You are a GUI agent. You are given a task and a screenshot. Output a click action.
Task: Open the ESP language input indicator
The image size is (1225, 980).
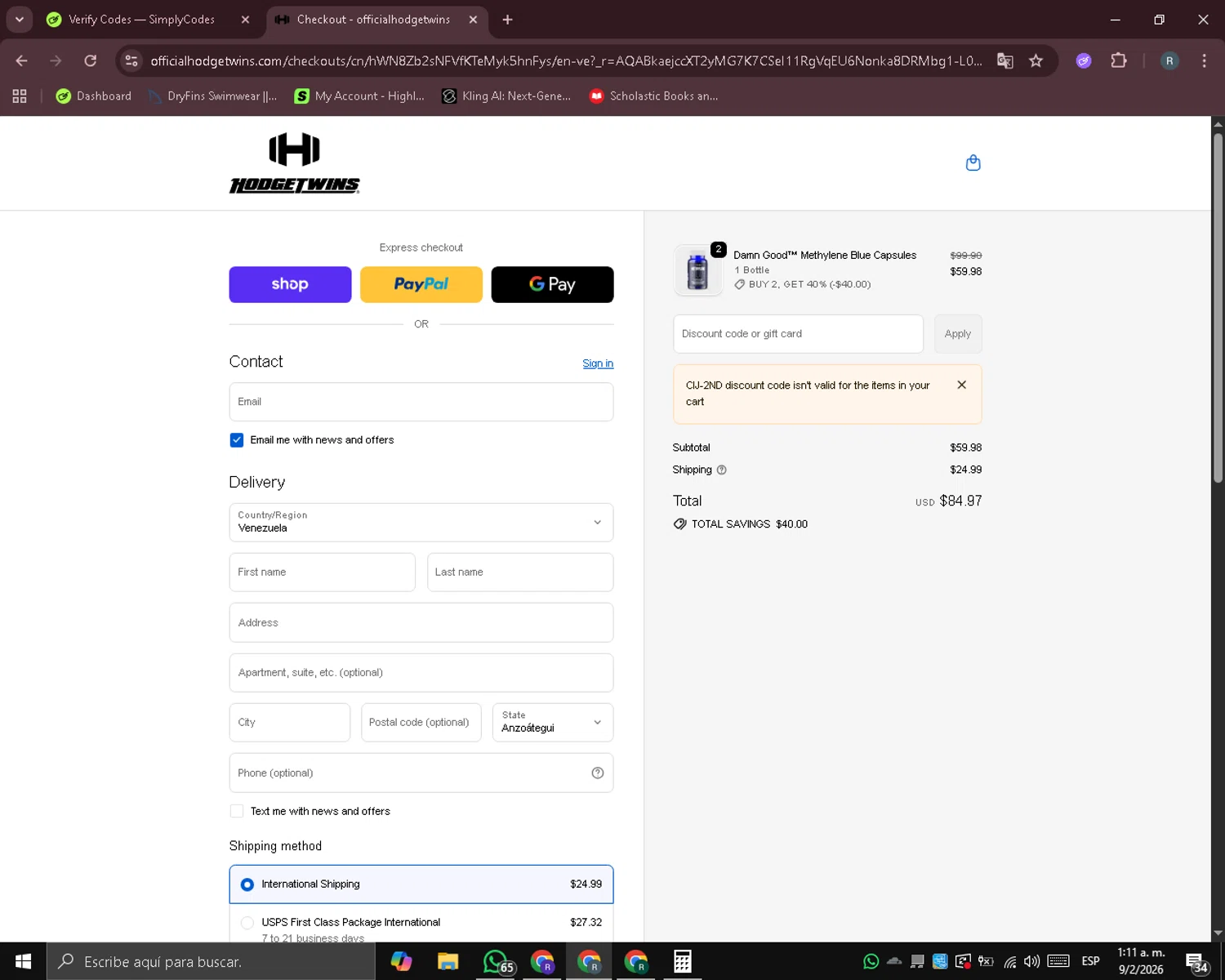[1090, 961]
